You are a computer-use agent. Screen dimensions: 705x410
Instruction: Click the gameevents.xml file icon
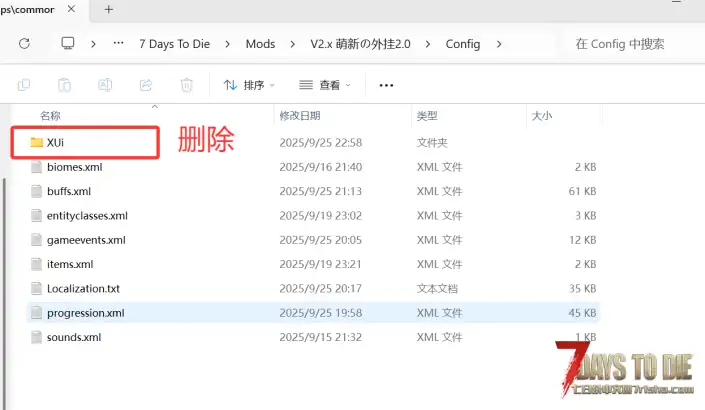pyautogui.click(x=36, y=240)
